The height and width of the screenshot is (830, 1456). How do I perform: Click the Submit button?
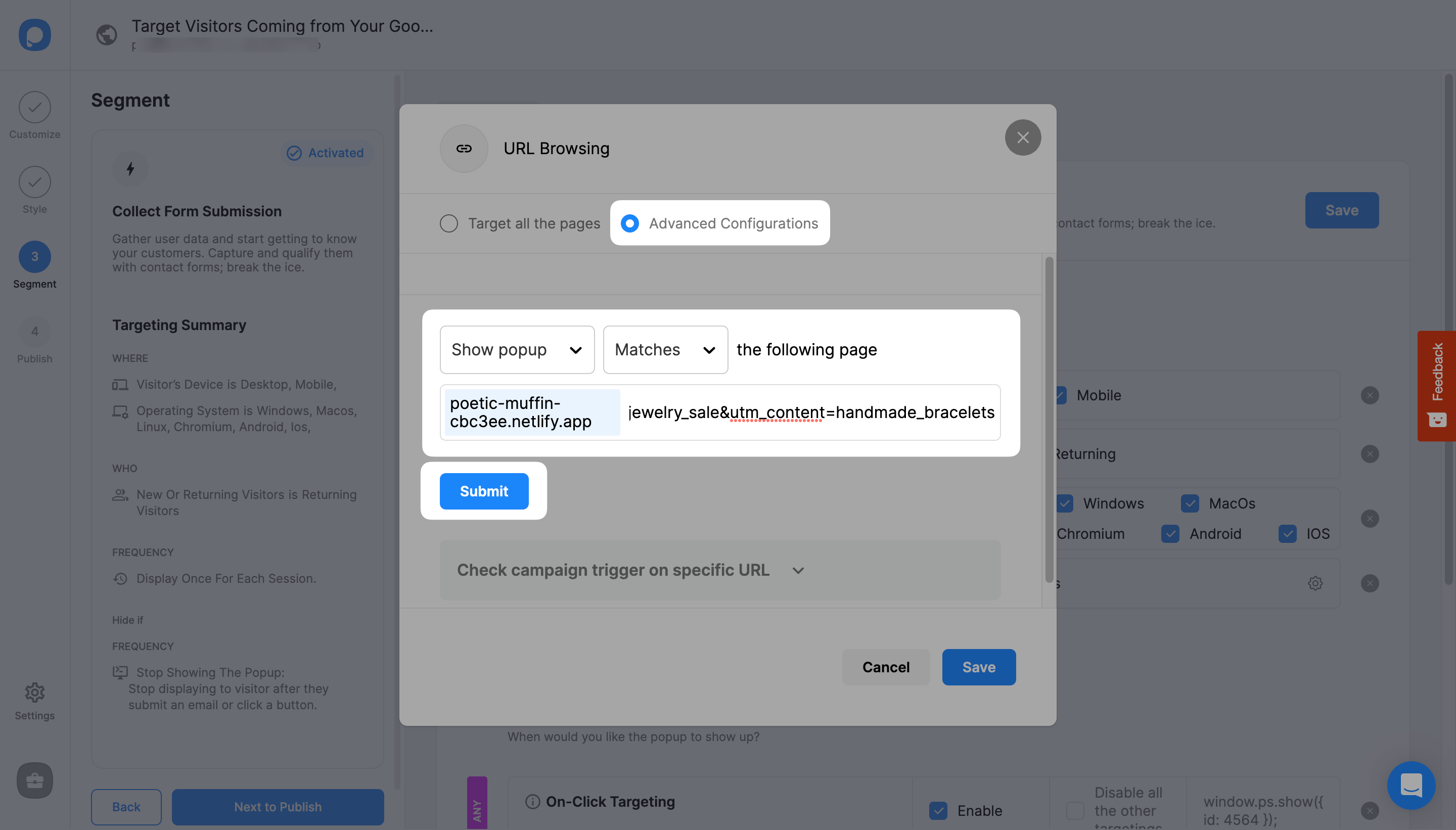pyautogui.click(x=484, y=491)
